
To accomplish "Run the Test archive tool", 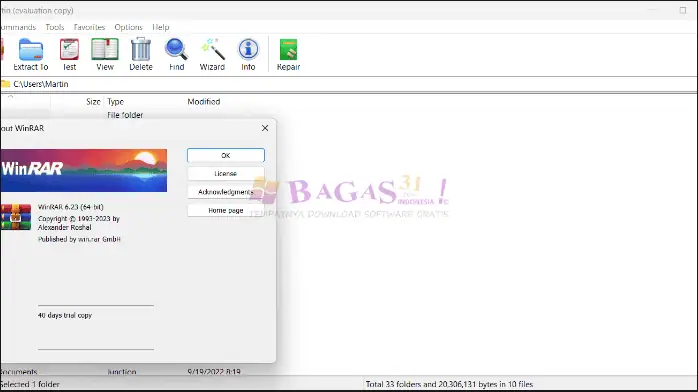I will pyautogui.click(x=69, y=54).
